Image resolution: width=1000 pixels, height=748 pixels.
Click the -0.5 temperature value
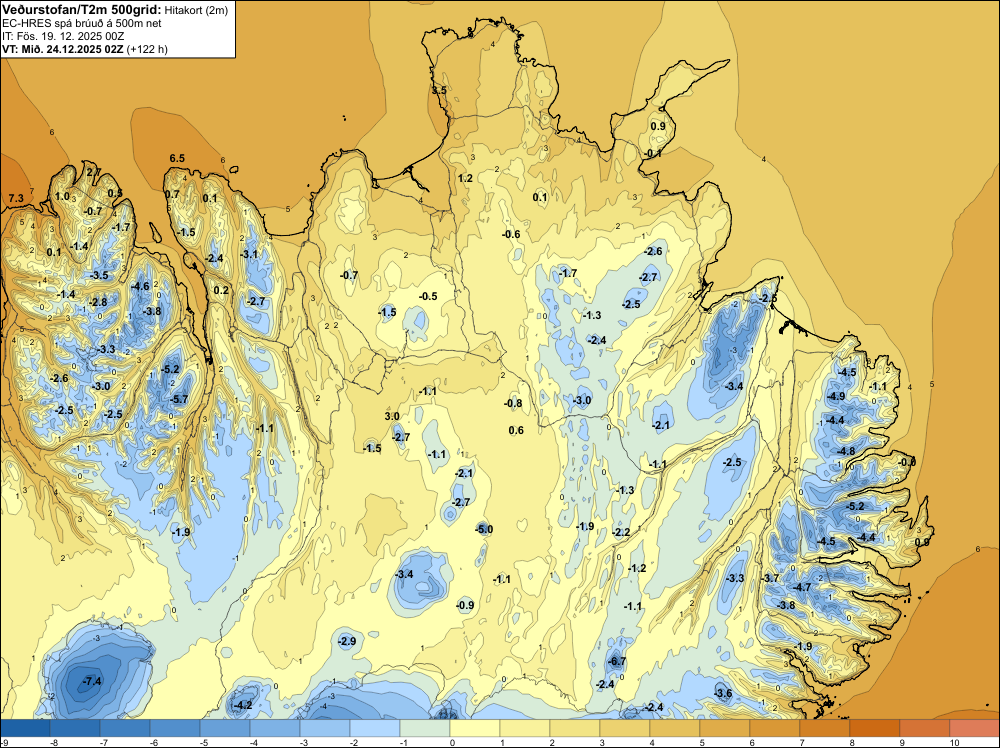[x=428, y=296]
